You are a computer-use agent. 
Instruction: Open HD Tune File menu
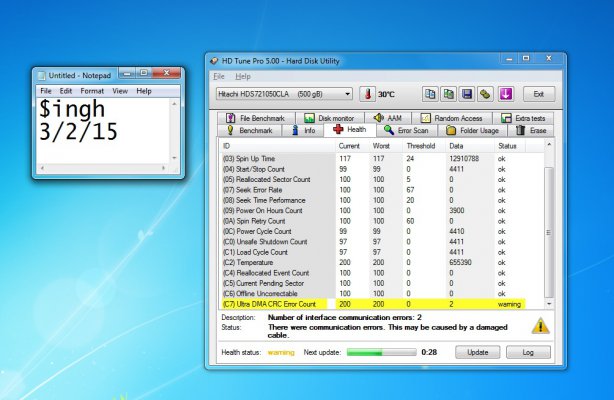(219, 76)
